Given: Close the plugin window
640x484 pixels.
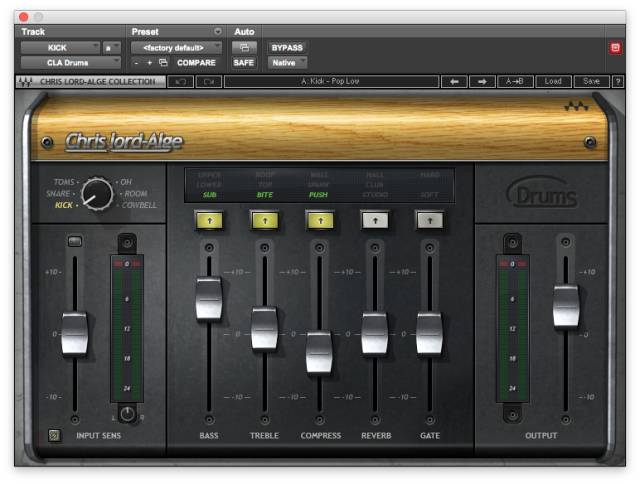Looking at the screenshot, I should click(24, 17).
